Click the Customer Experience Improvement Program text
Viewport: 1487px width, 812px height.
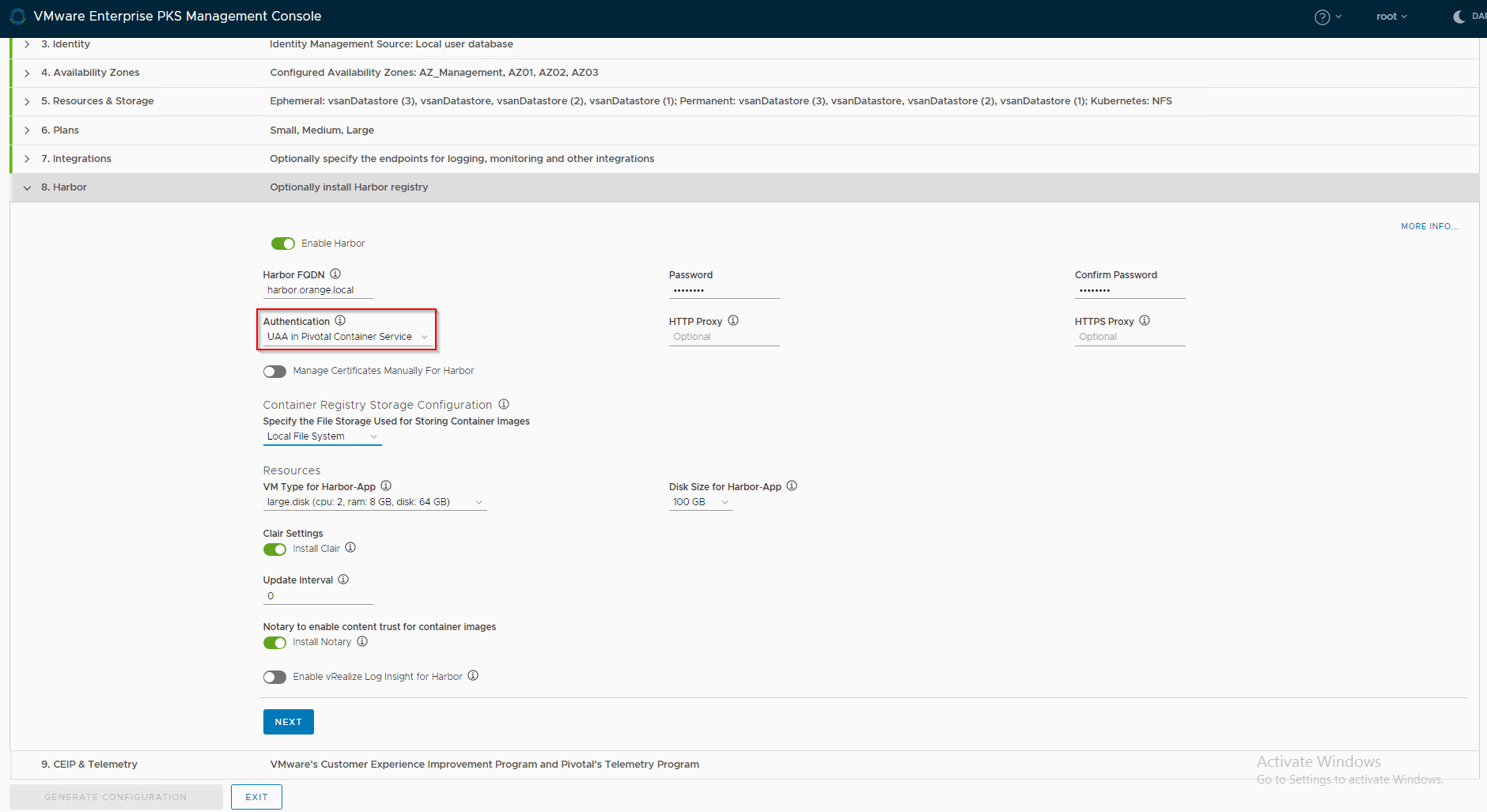coord(485,765)
